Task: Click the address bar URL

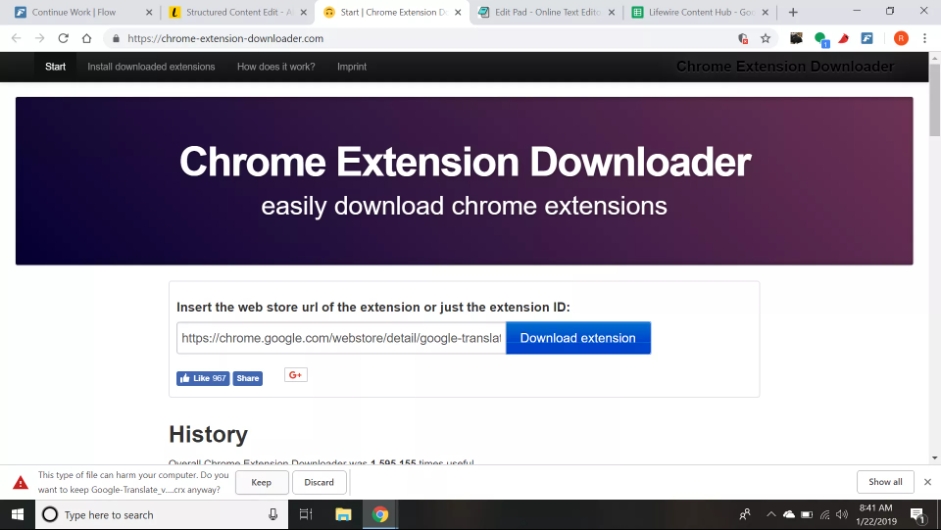Action: [x=225, y=38]
